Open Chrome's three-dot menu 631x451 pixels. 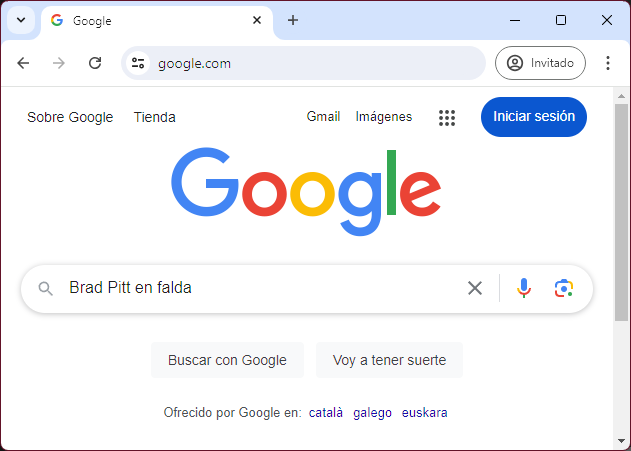pyautogui.click(x=607, y=63)
